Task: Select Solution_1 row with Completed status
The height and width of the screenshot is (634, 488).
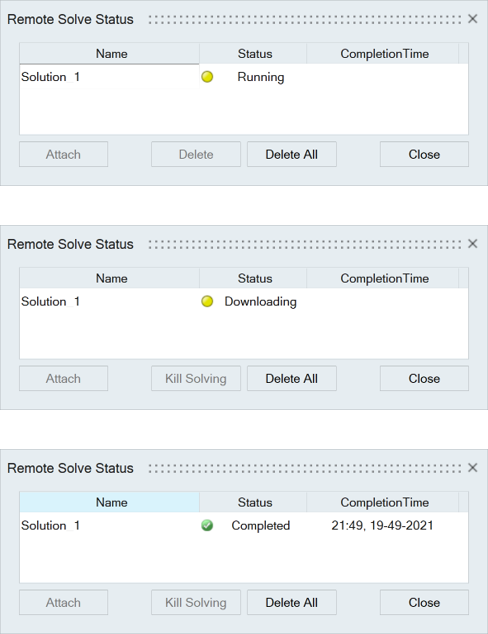Action: pos(244,525)
